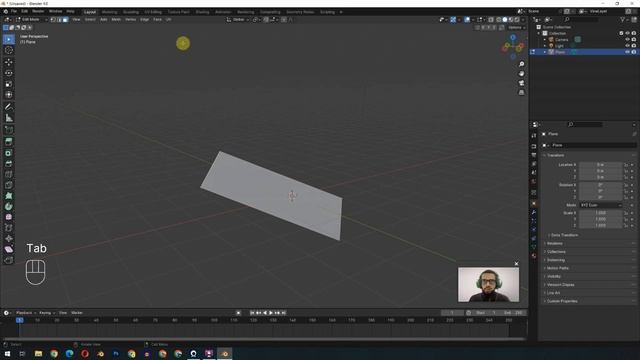
Task: Expand the Visibility panel
Action: [553, 276]
